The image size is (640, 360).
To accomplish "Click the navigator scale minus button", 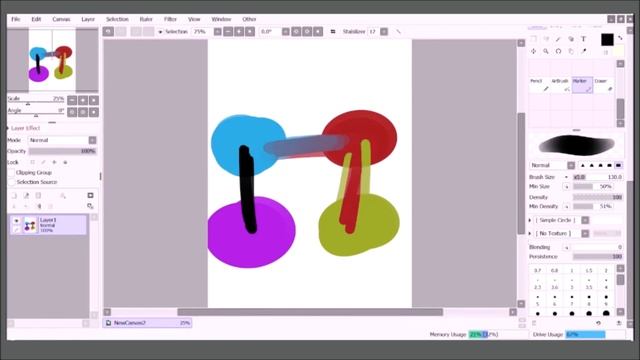I will point(72,100).
